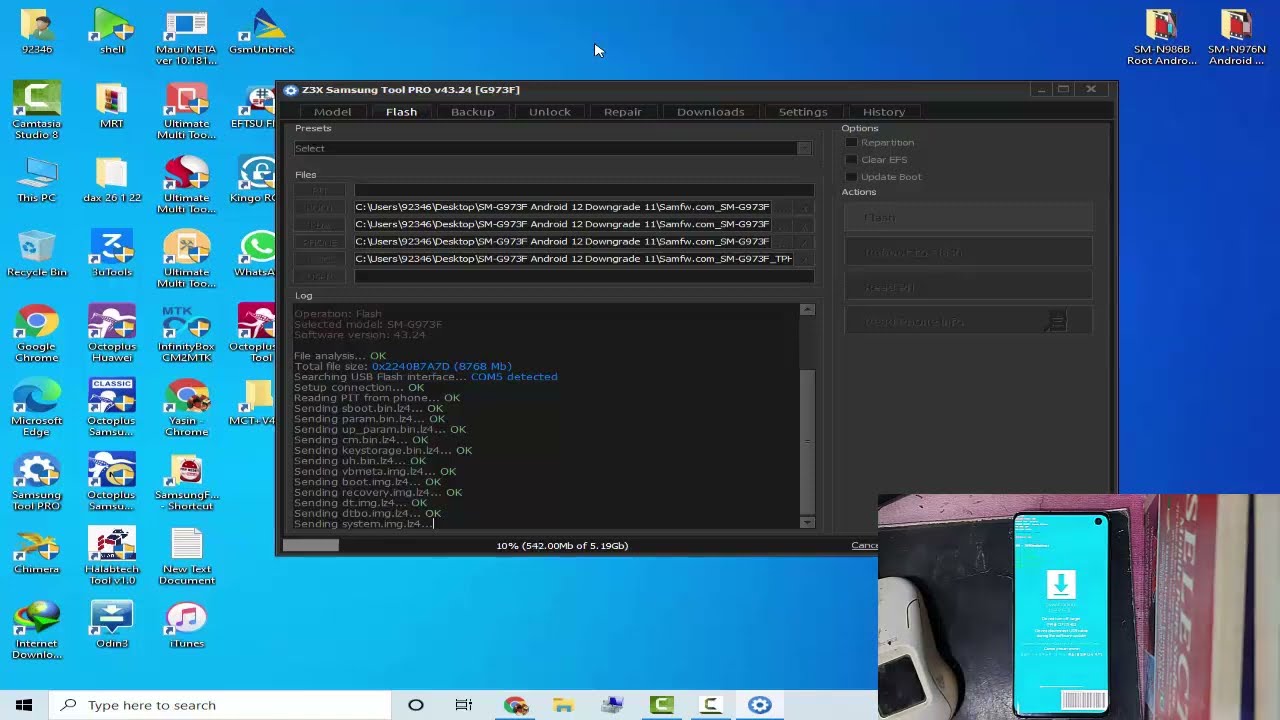This screenshot has height=720, width=1280.
Task: Select Samsung Tool PRO desktop icon
Action: coord(37,481)
